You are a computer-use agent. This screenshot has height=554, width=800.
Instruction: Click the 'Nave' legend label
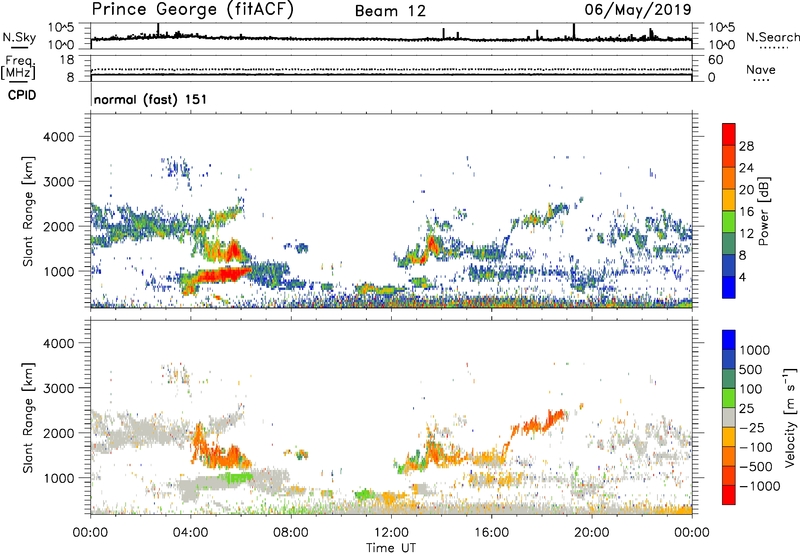(761, 70)
